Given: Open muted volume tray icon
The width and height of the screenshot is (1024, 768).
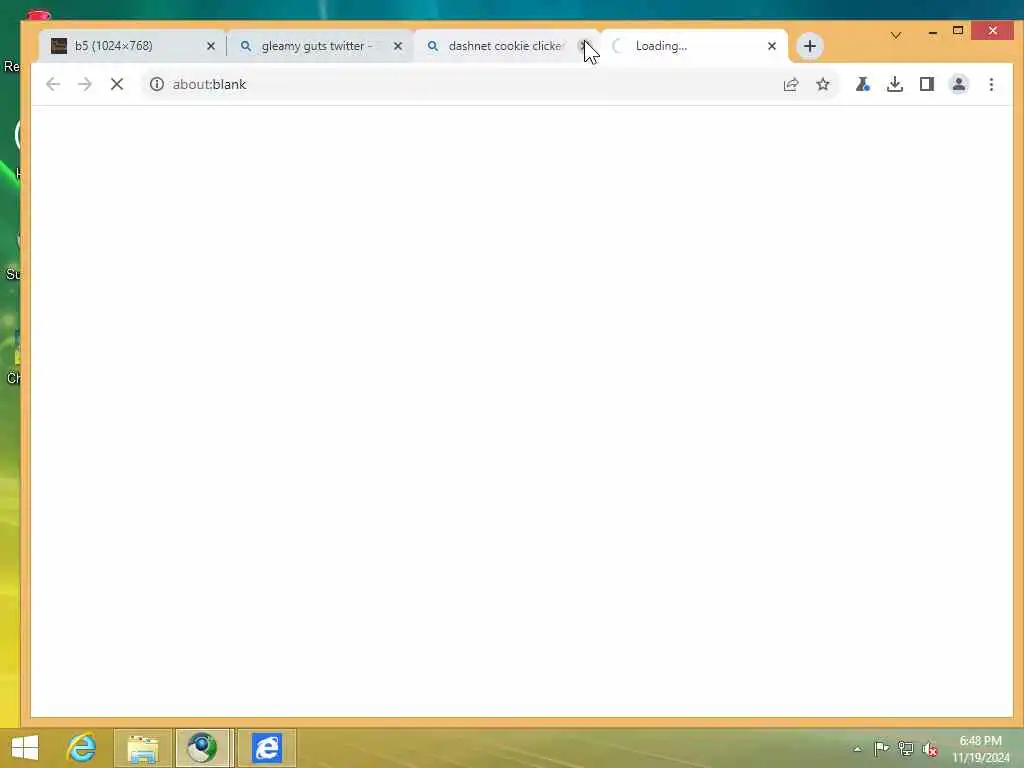Looking at the screenshot, I should tap(931, 749).
